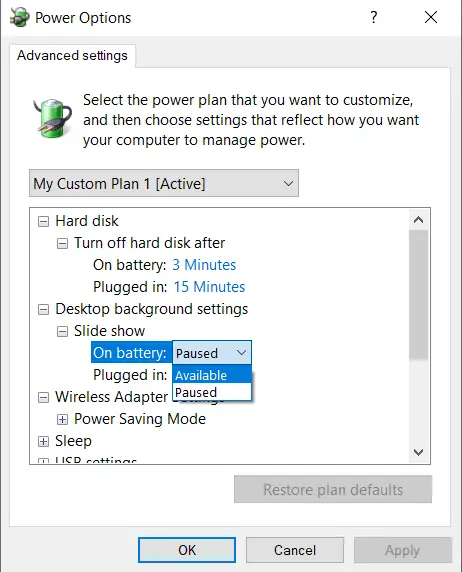This screenshot has width=462, height=572.
Task: Collapse Desktop background settings node
Action: coord(43,309)
